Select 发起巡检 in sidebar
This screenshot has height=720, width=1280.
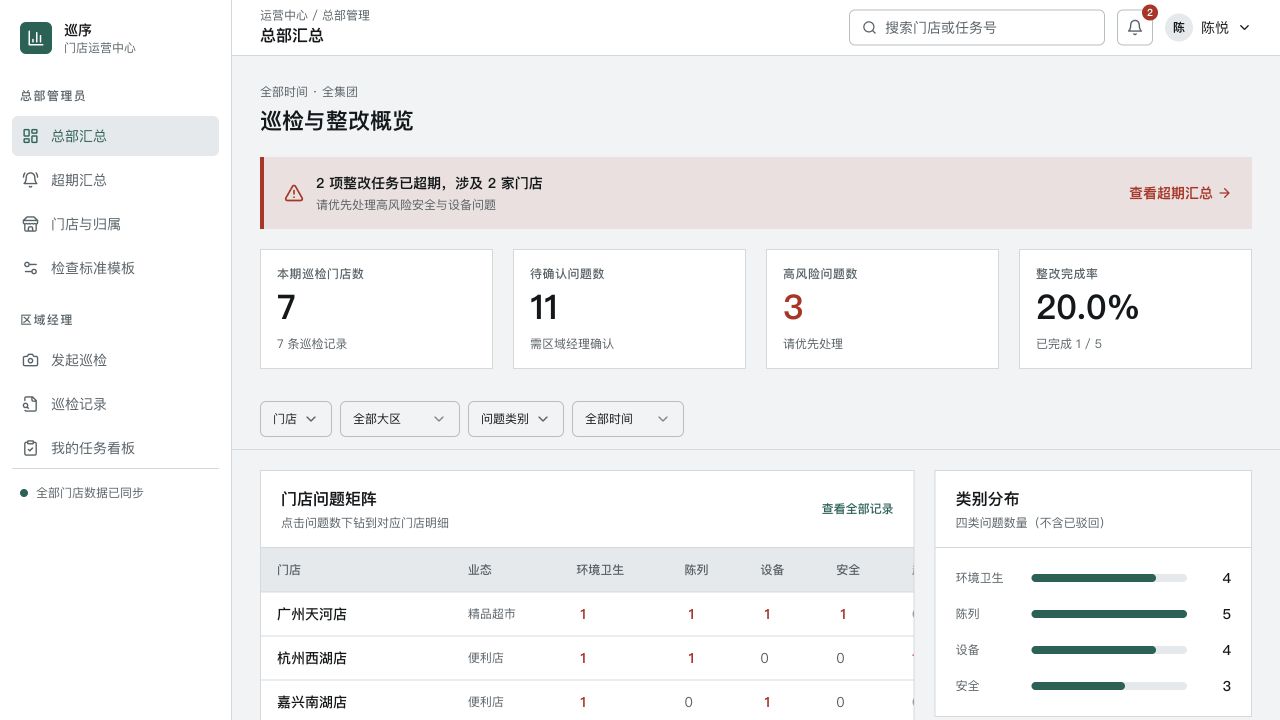click(x=115, y=360)
